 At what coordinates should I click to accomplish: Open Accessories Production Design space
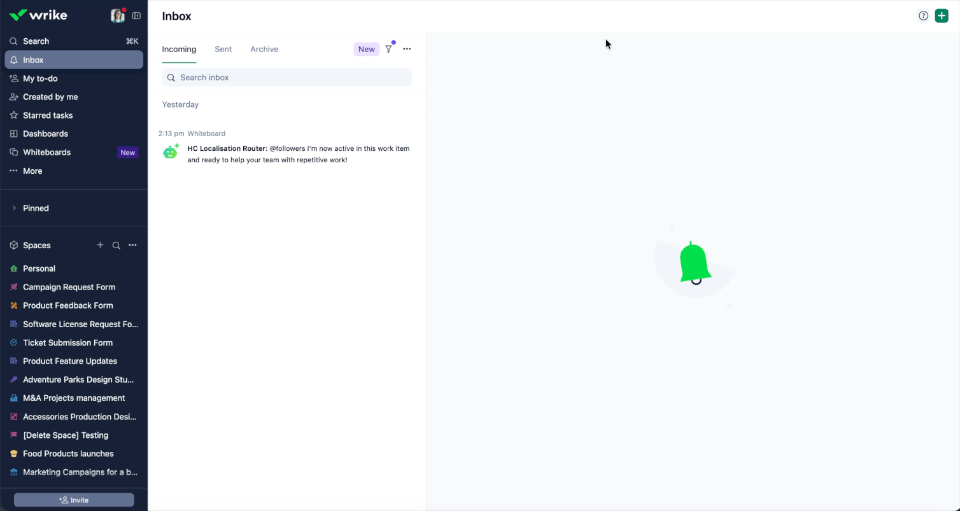[x=73, y=417]
